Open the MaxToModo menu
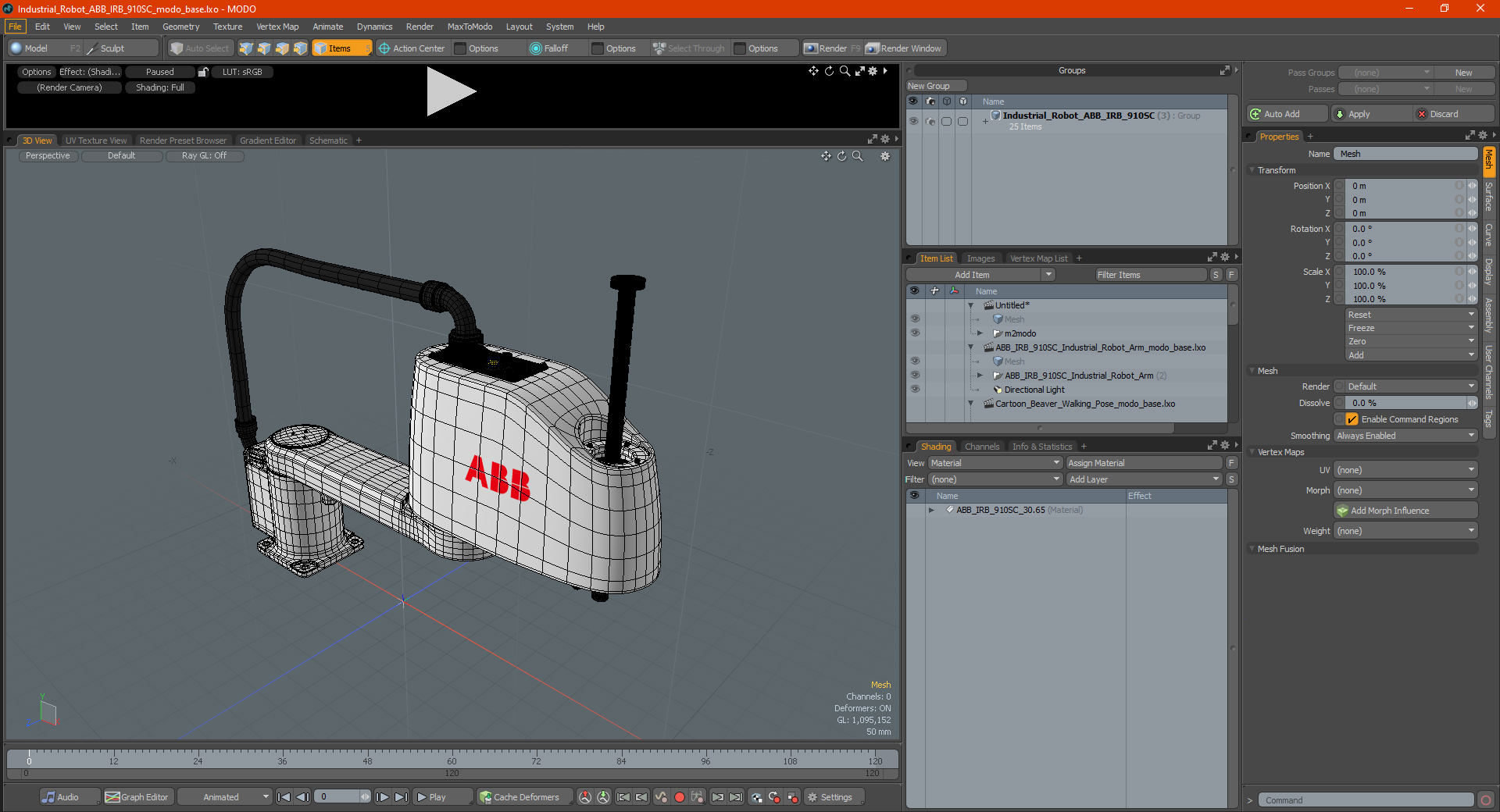The width and height of the screenshot is (1500, 812). coord(470,27)
